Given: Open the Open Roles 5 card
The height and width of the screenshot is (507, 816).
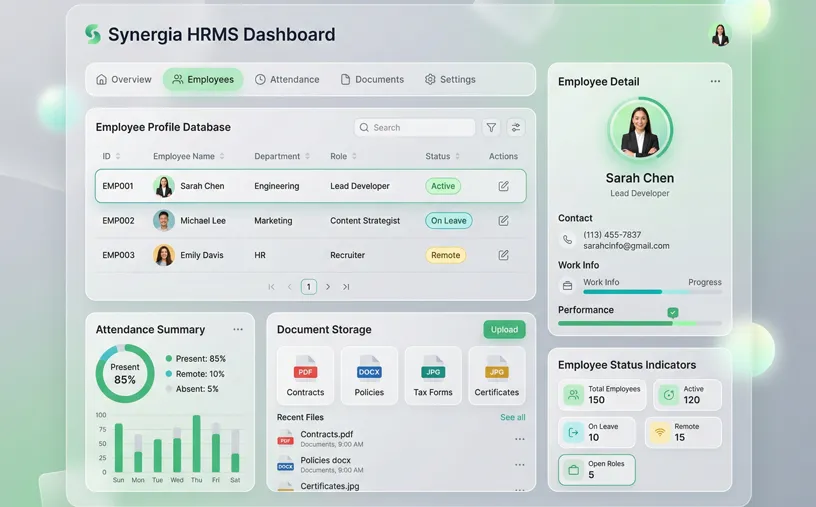Looking at the screenshot, I should (597, 470).
